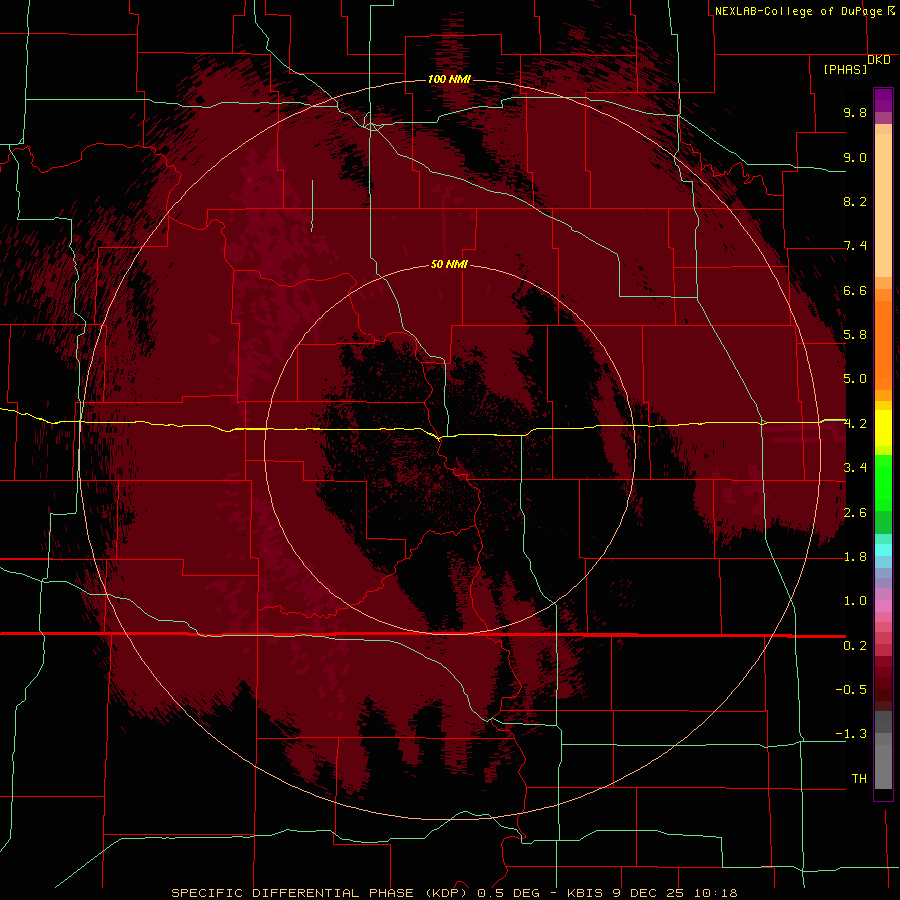Click the 8.2 scale label
The height and width of the screenshot is (900, 900).
point(855,201)
